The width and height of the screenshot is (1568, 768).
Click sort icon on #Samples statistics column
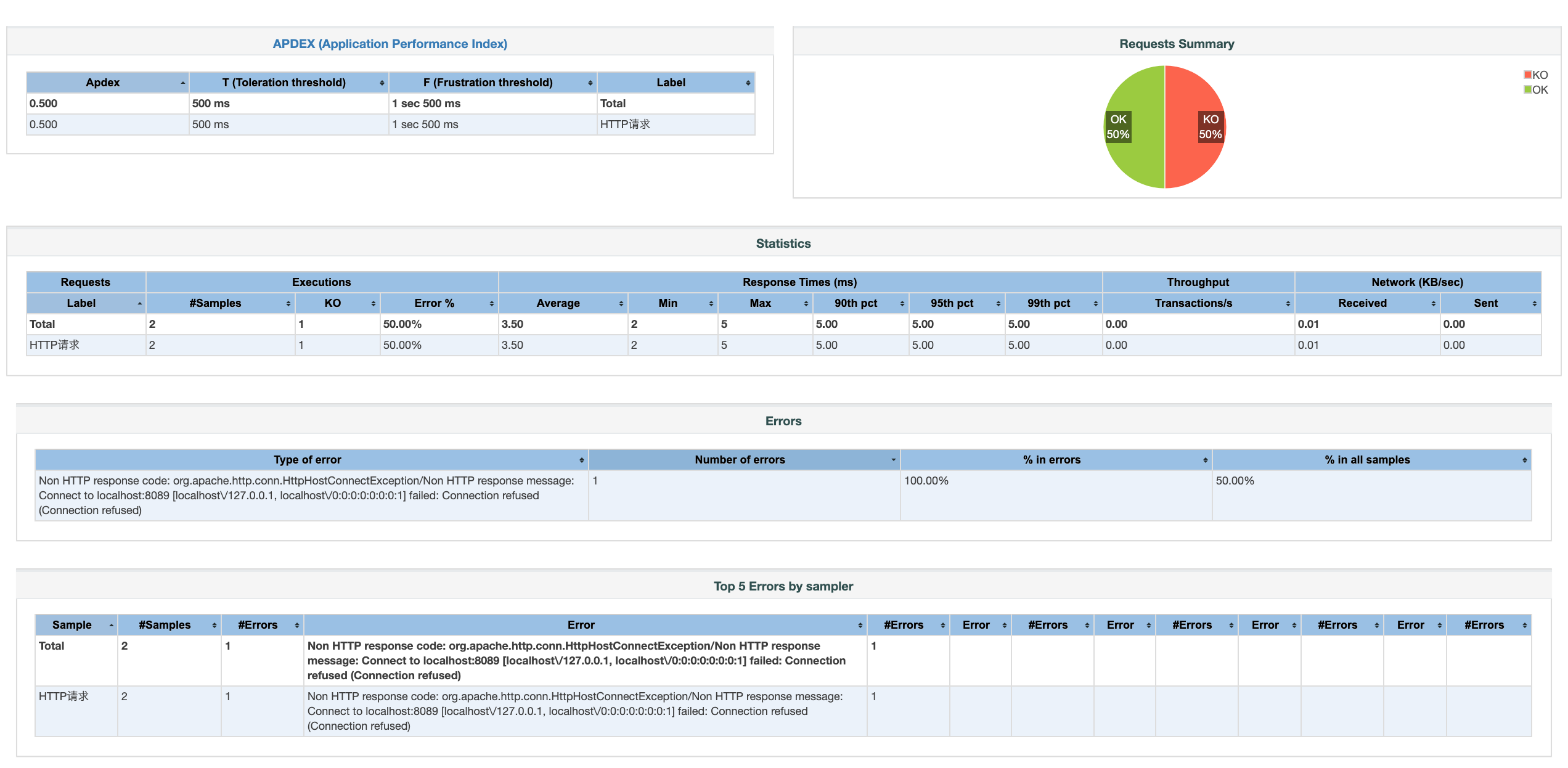point(288,303)
